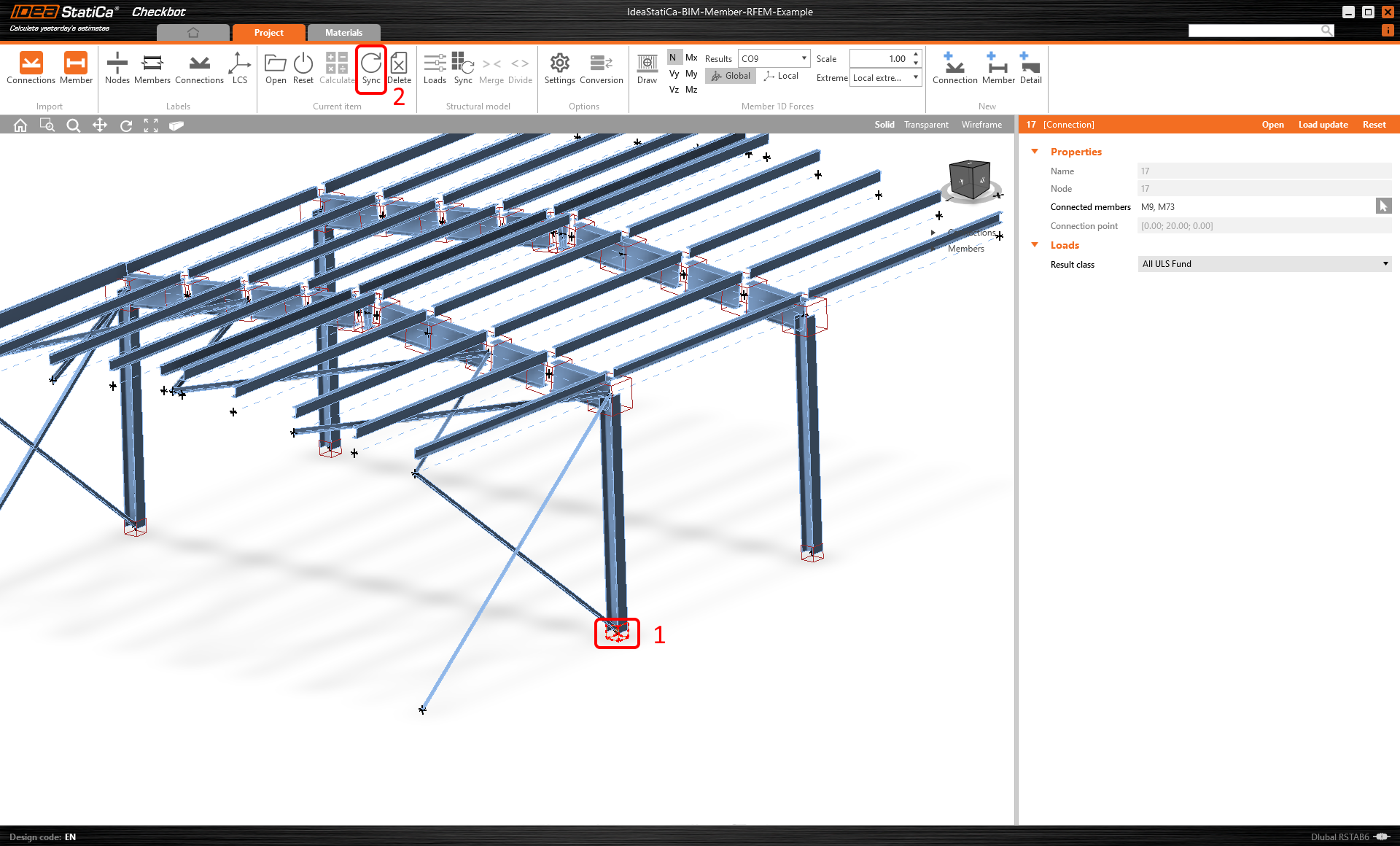The image size is (1400, 846).
Task: Switch to the Materials tab
Action: coord(343,33)
